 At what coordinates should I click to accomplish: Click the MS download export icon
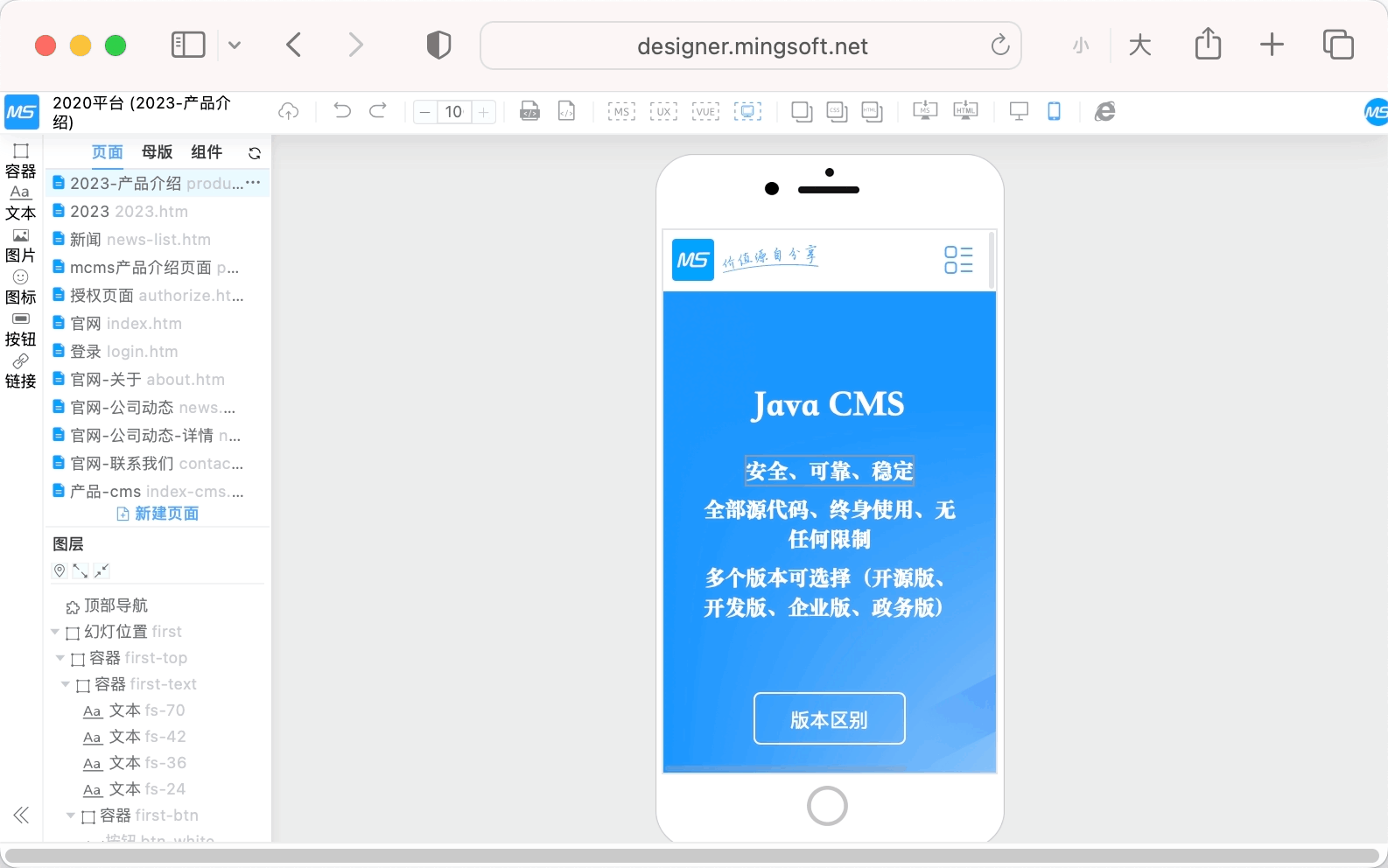pos(925,111)
